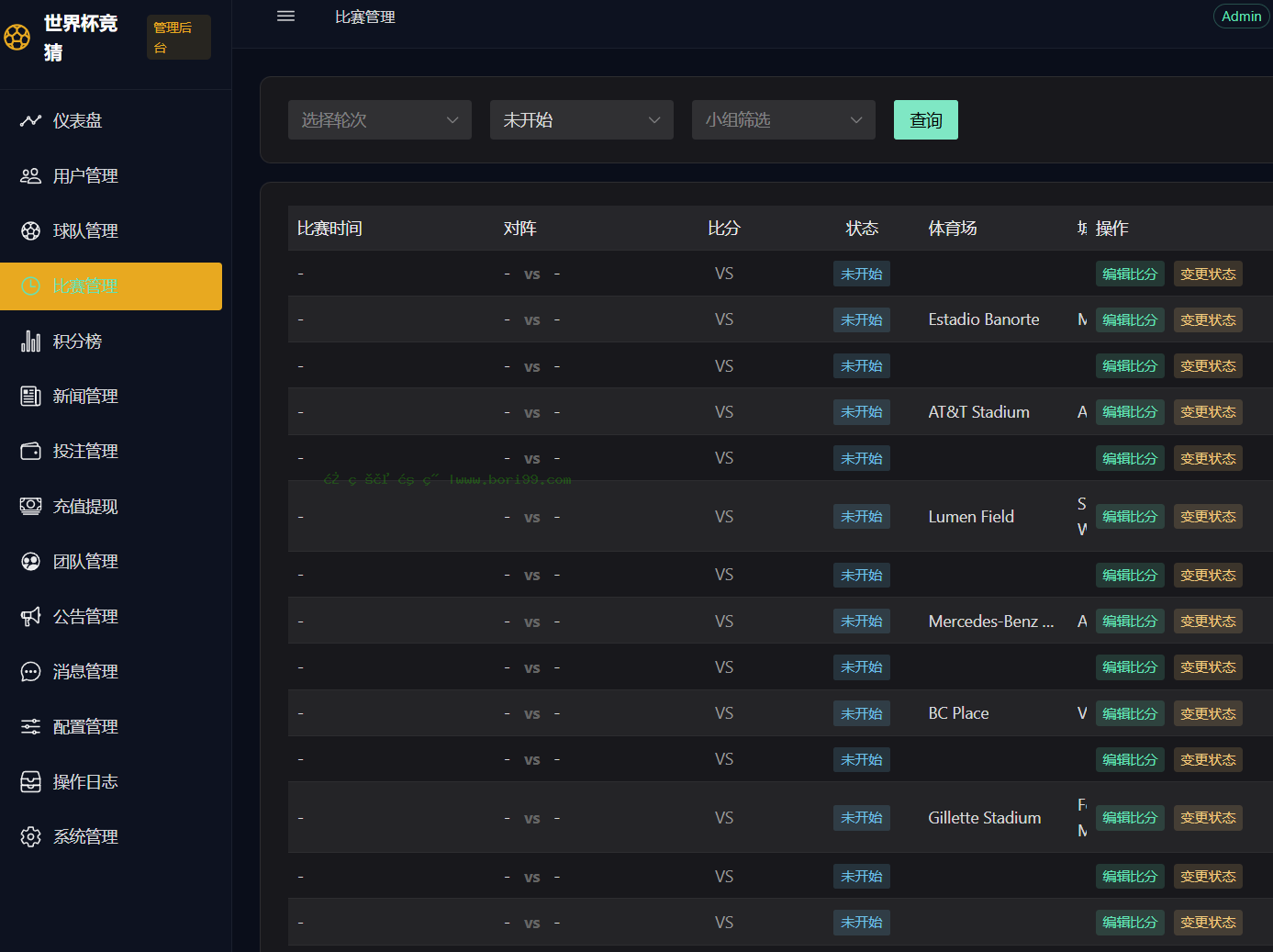1273x952 pixels.
Task: Click the news management document icon
Action: [x=31, y=396]
